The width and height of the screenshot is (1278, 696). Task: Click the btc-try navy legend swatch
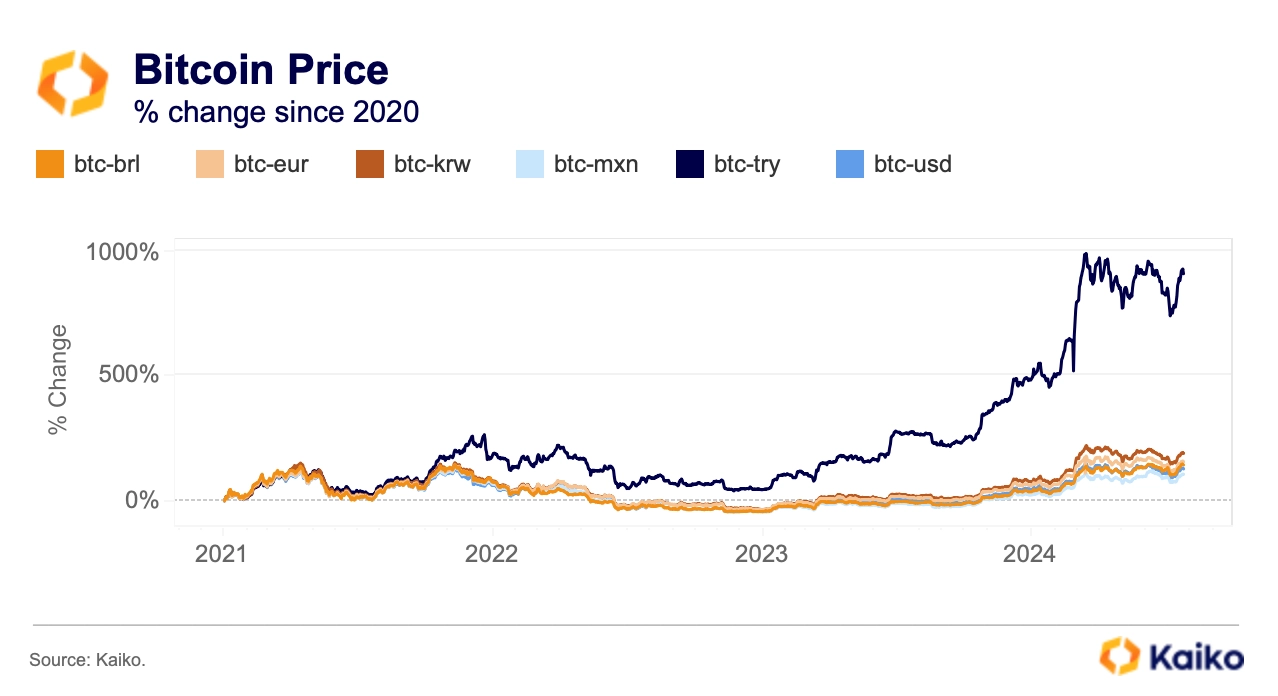690,164
